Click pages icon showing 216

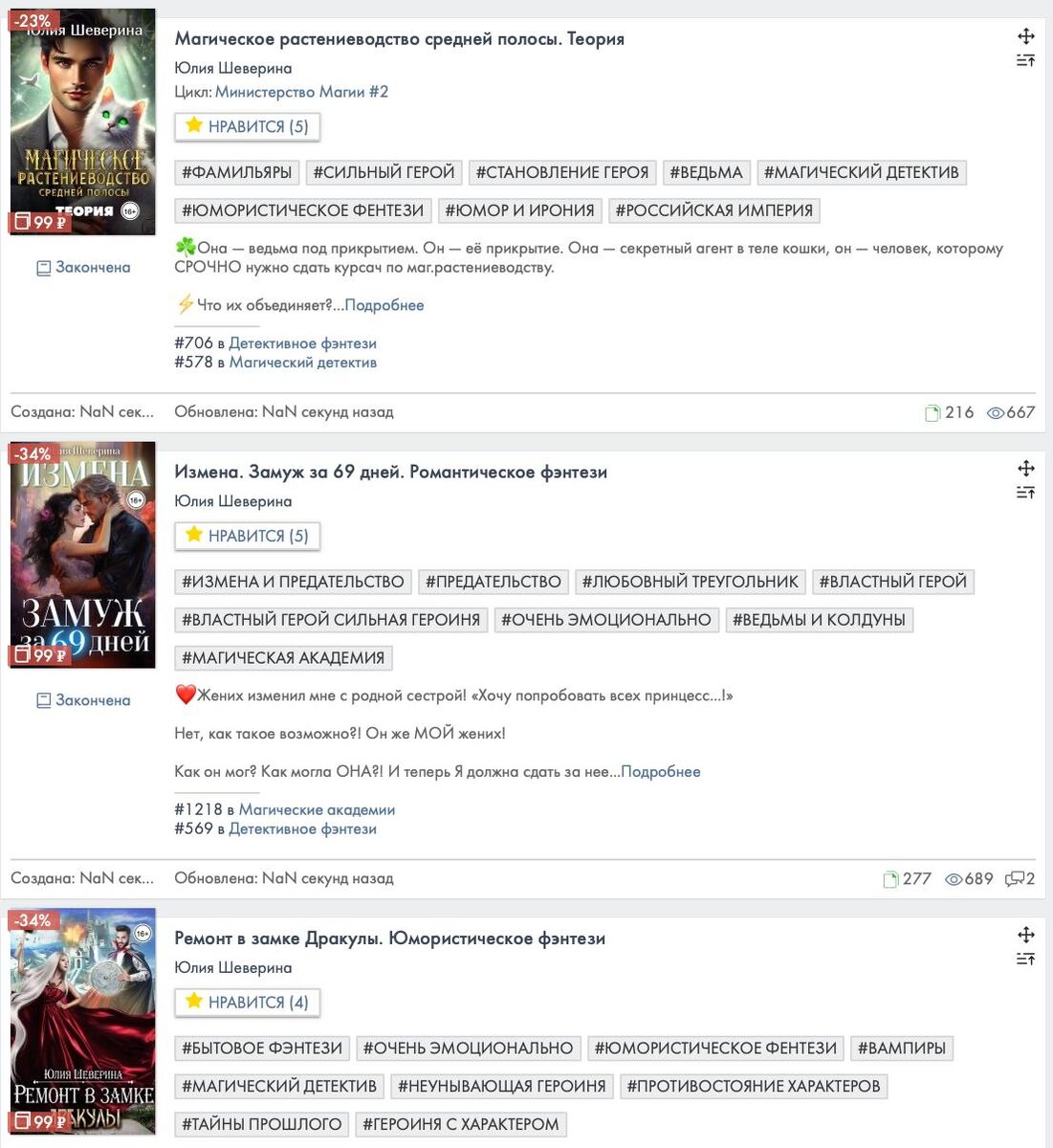tap(932, 413)
